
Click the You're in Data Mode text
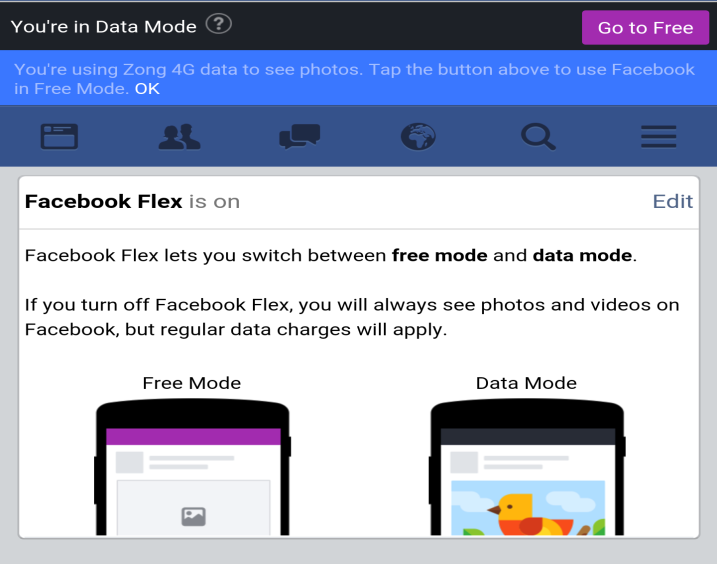click(x=104, y=27)
